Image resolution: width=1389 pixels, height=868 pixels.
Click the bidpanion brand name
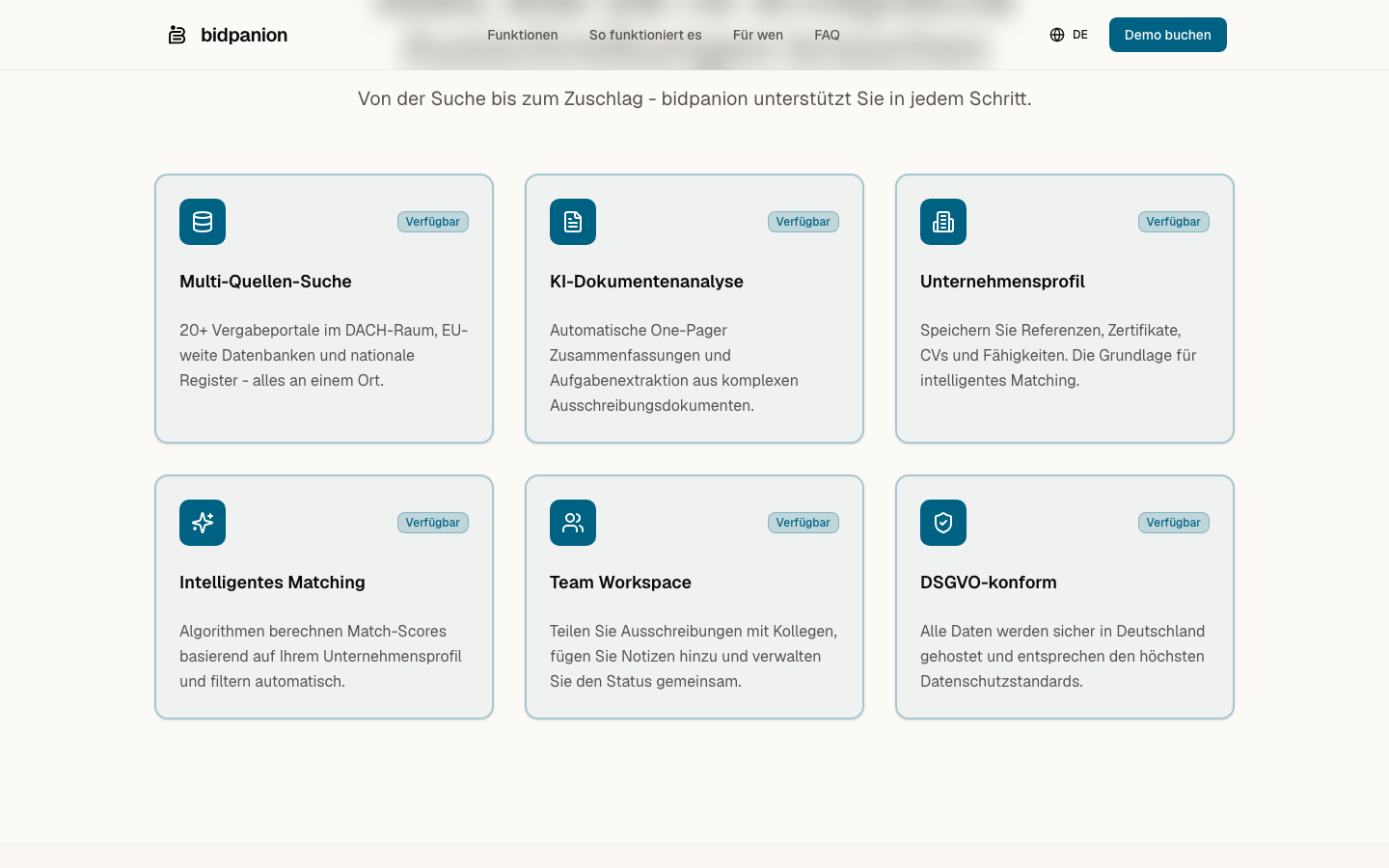244,35
